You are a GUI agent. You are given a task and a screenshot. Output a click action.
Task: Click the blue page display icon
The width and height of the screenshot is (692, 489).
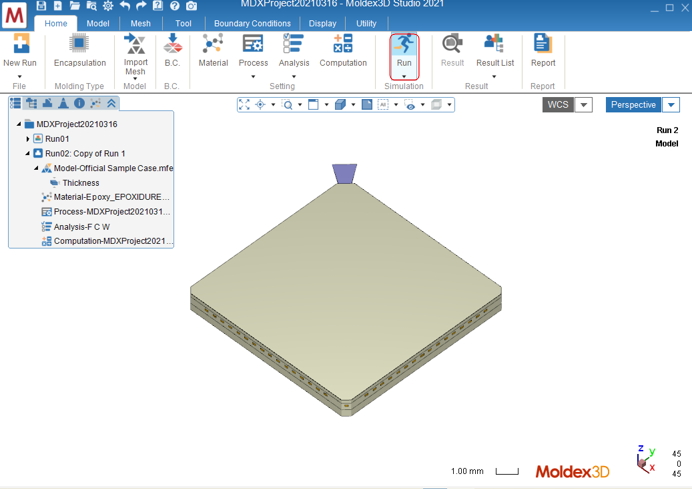pos(366,105)
